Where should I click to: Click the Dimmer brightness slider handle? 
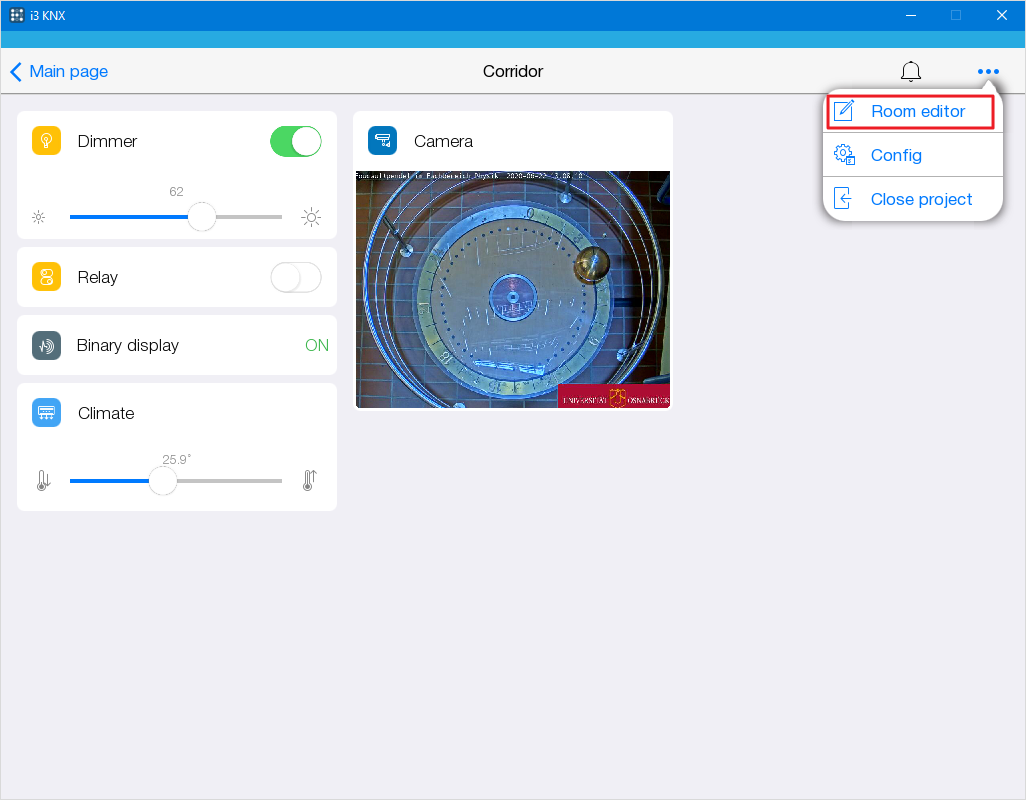(202, 217)
